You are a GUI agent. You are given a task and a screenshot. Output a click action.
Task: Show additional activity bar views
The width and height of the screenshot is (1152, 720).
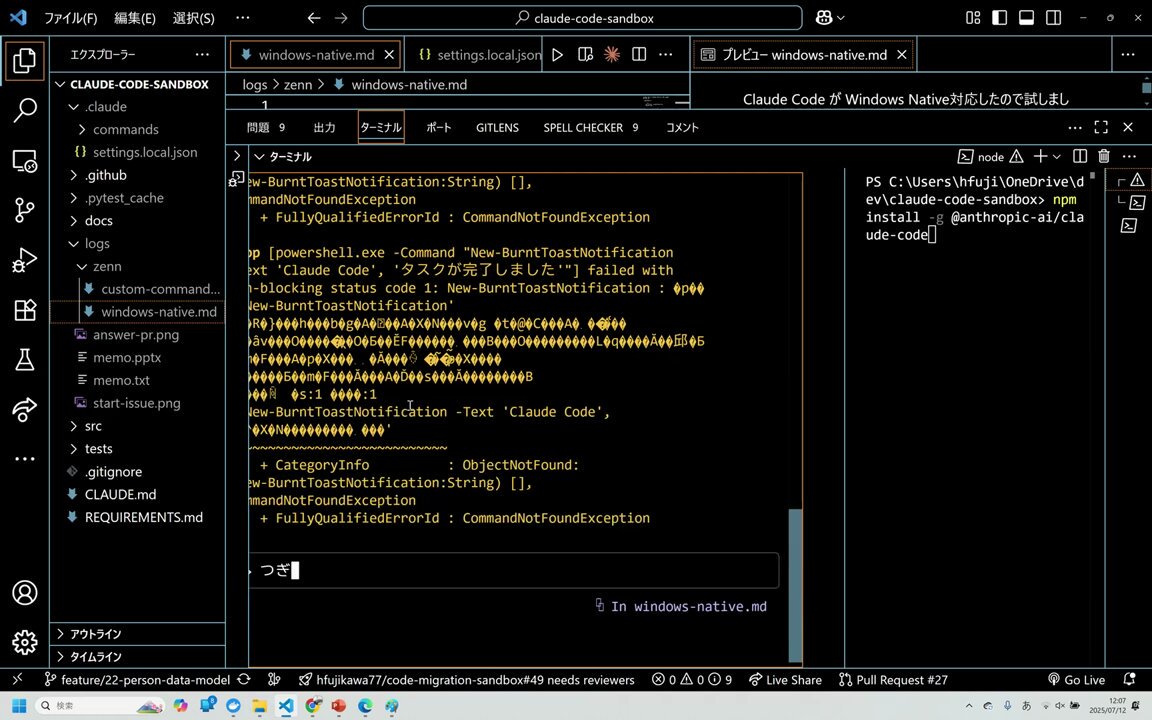pyautogui.click(x=24, y=458)
